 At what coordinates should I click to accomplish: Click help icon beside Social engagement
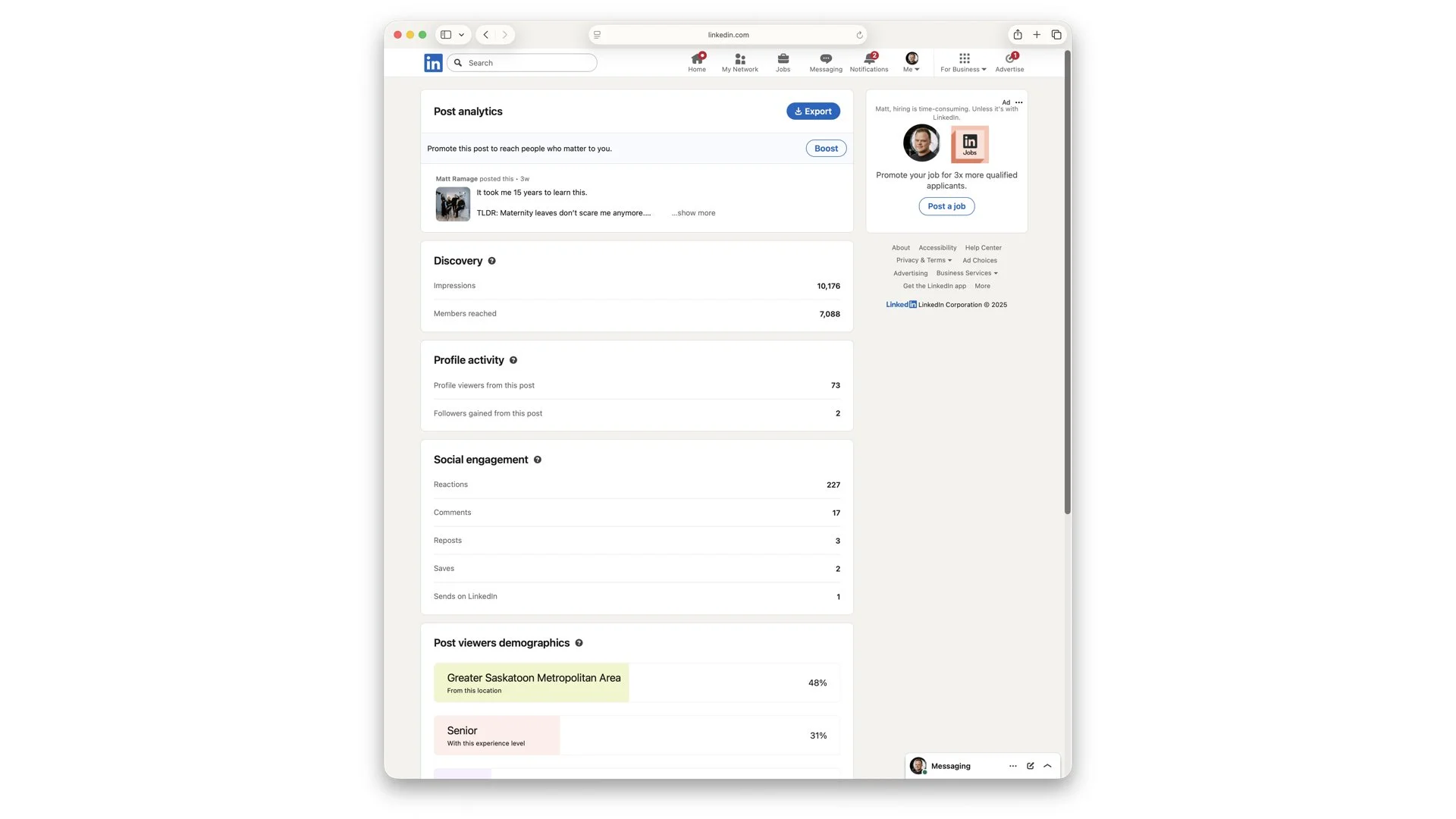[538, 460]
